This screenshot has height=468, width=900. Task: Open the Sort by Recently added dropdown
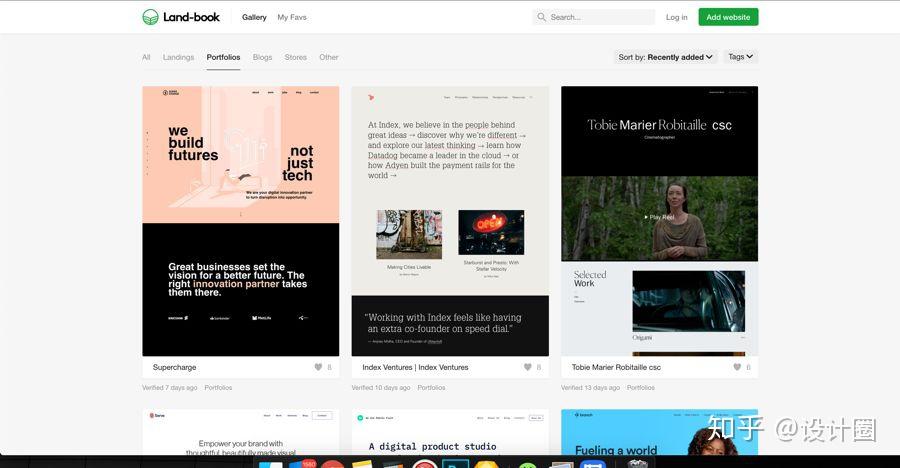pos(665,57)
